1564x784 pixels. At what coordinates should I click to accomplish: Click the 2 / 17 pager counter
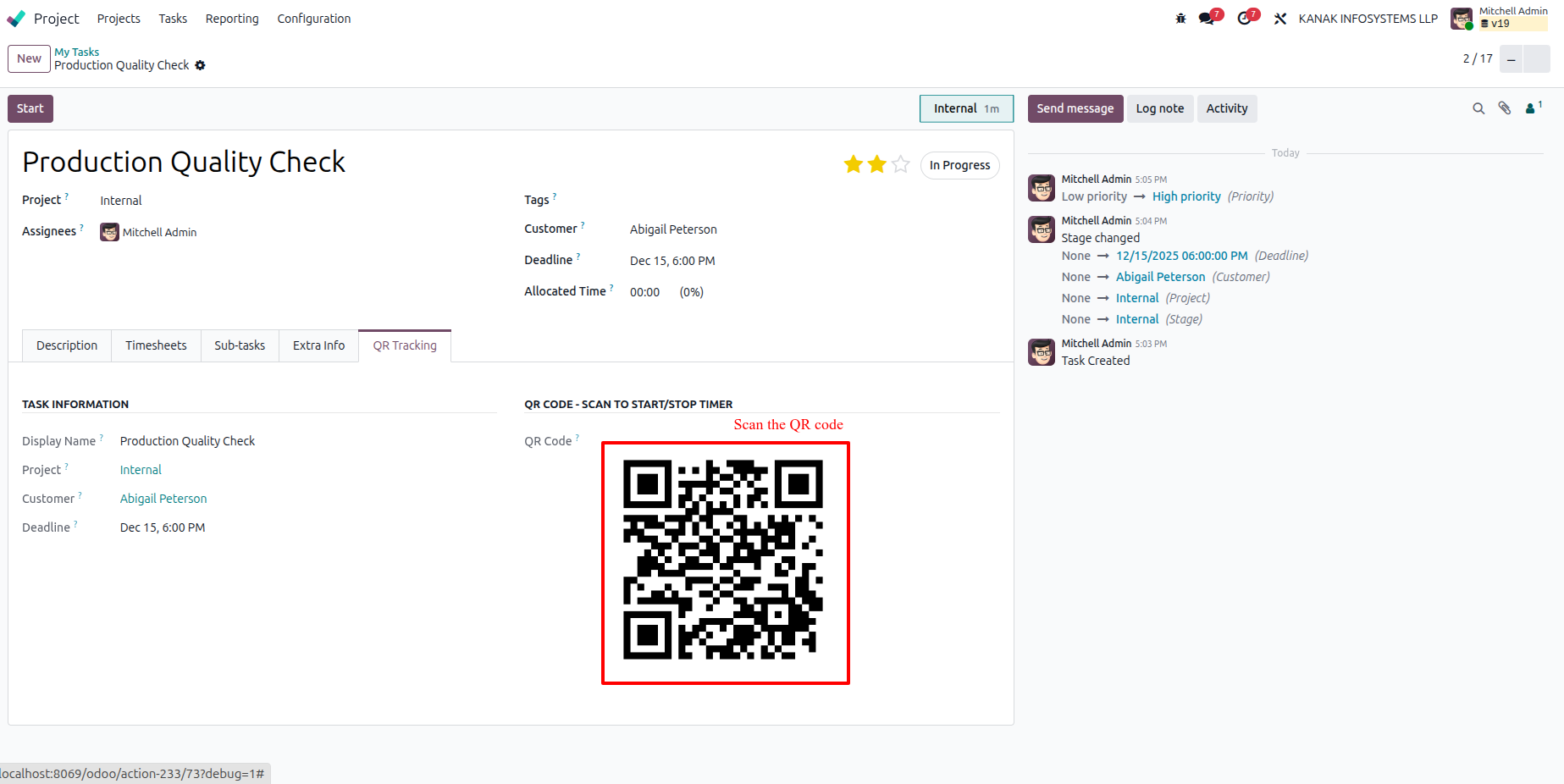(x=1478, y=58)
